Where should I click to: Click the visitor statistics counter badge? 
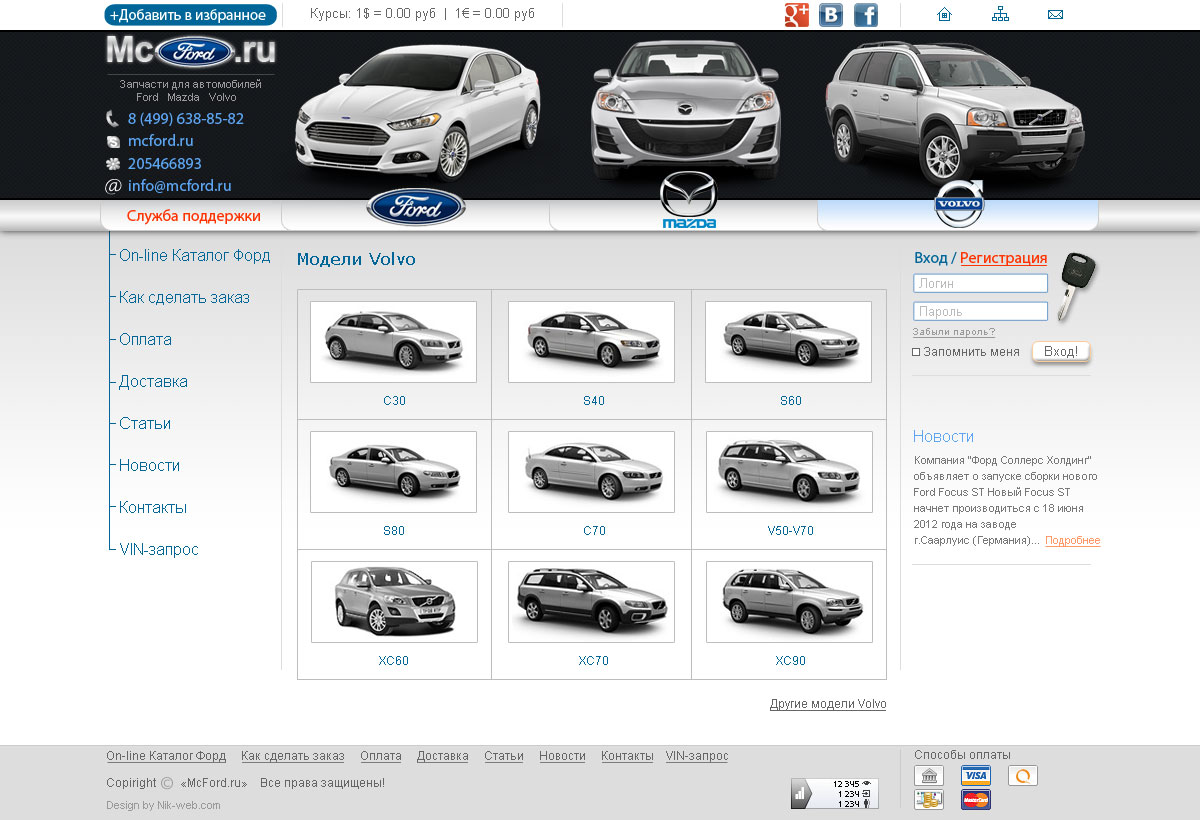click(x=834, y=793)
